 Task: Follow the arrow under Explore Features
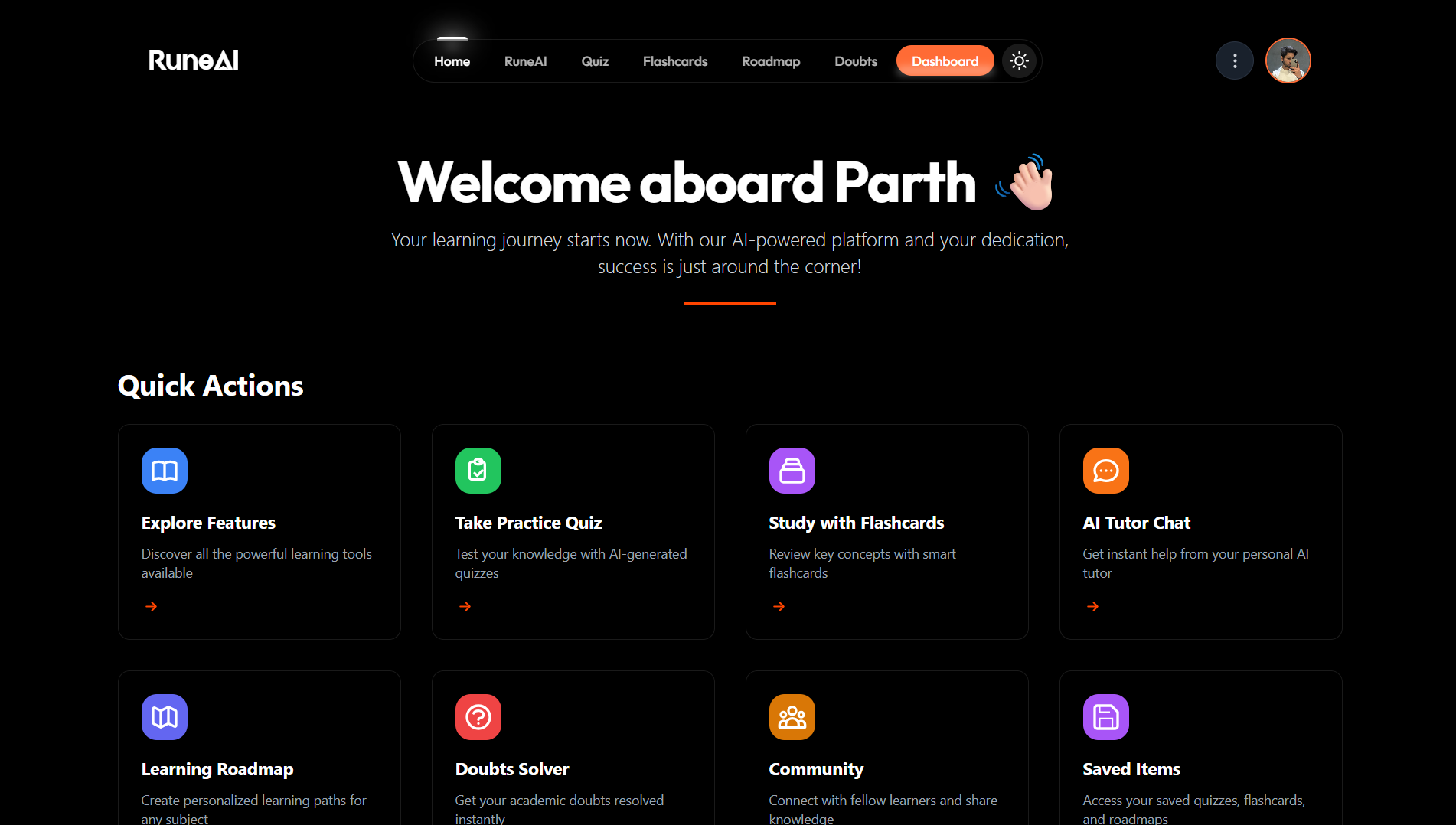tap(152, 607)
